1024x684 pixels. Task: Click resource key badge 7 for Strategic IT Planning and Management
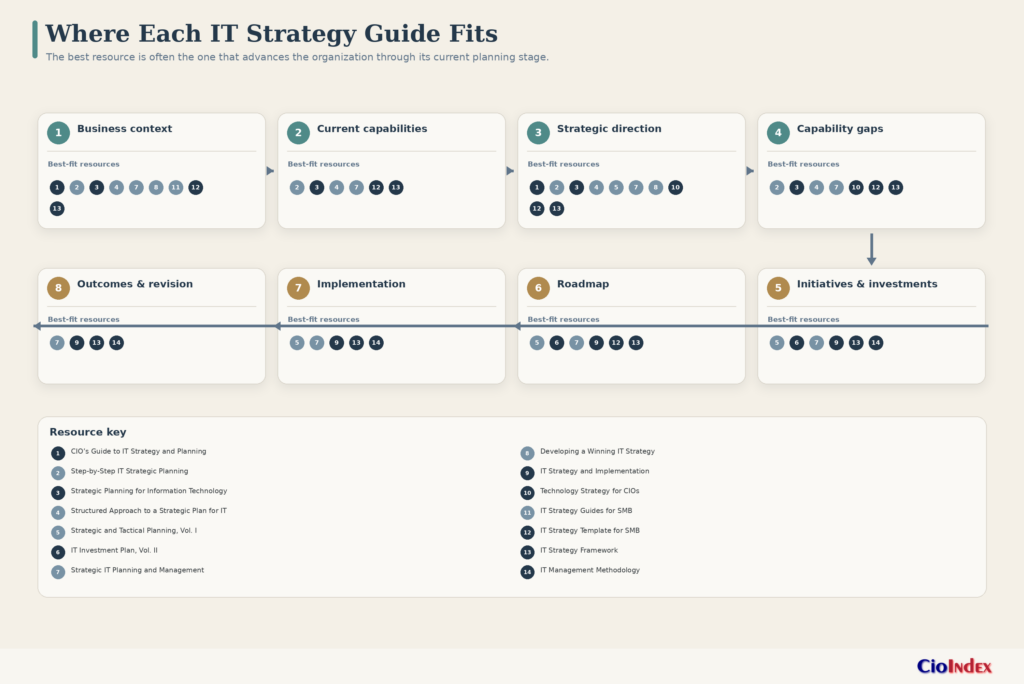coord(58,572)
